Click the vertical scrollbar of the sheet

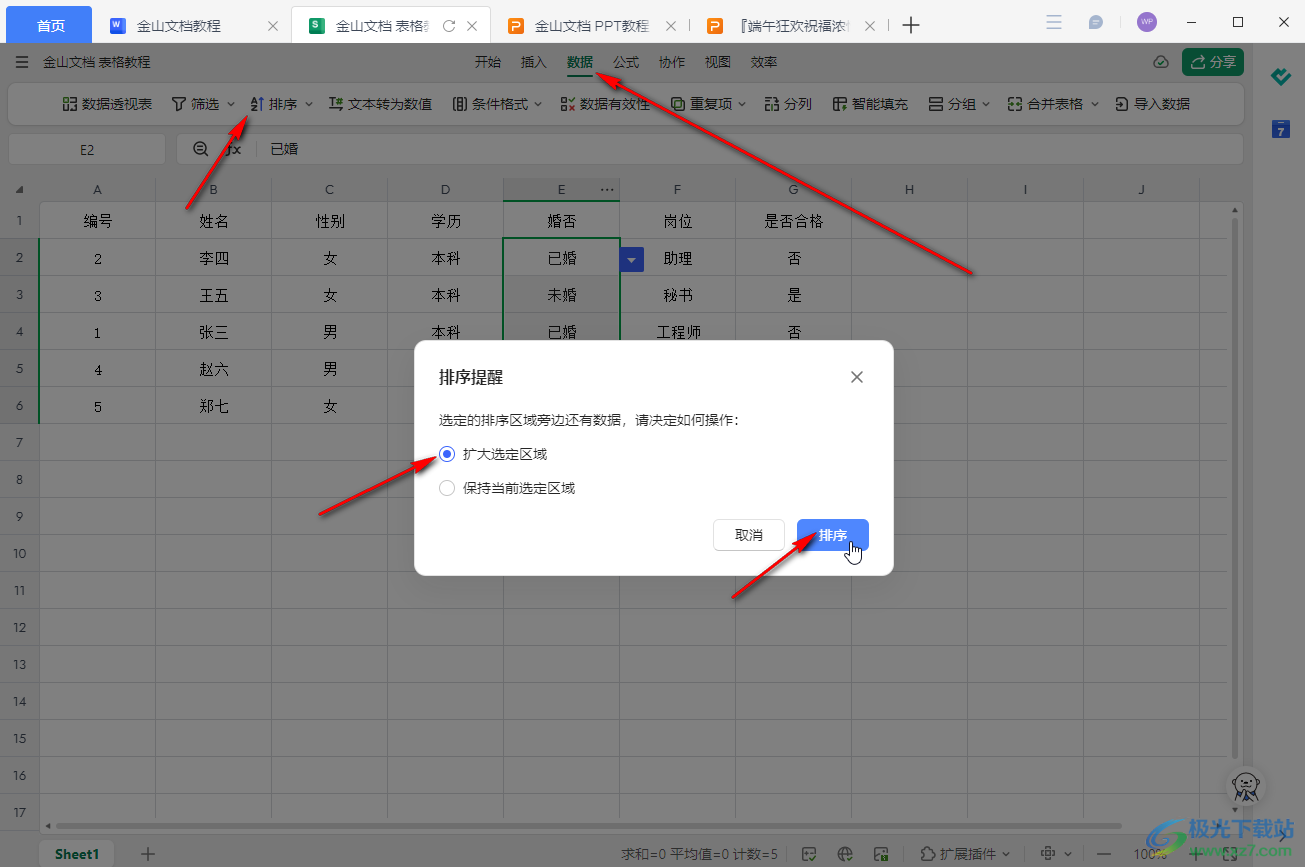[1236, 488]
